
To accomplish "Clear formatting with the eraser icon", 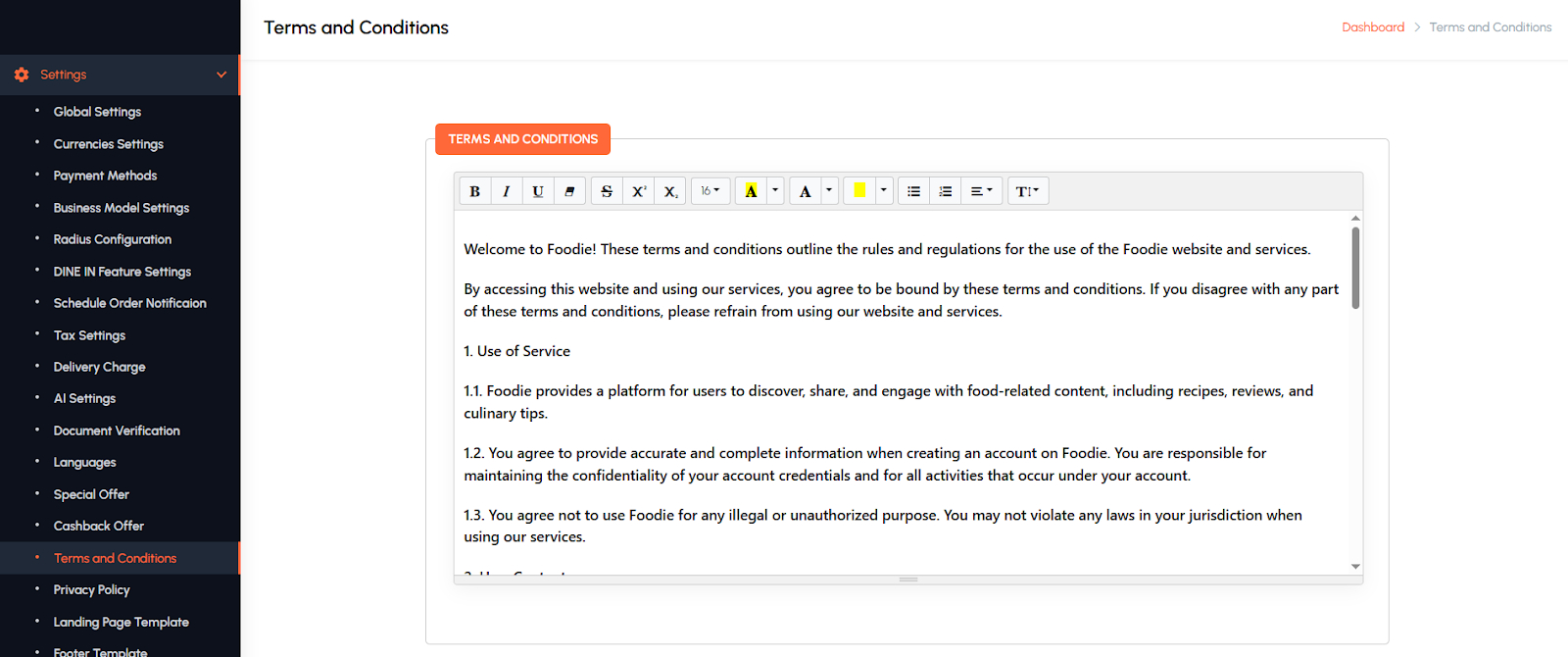I will click(569, 191).
